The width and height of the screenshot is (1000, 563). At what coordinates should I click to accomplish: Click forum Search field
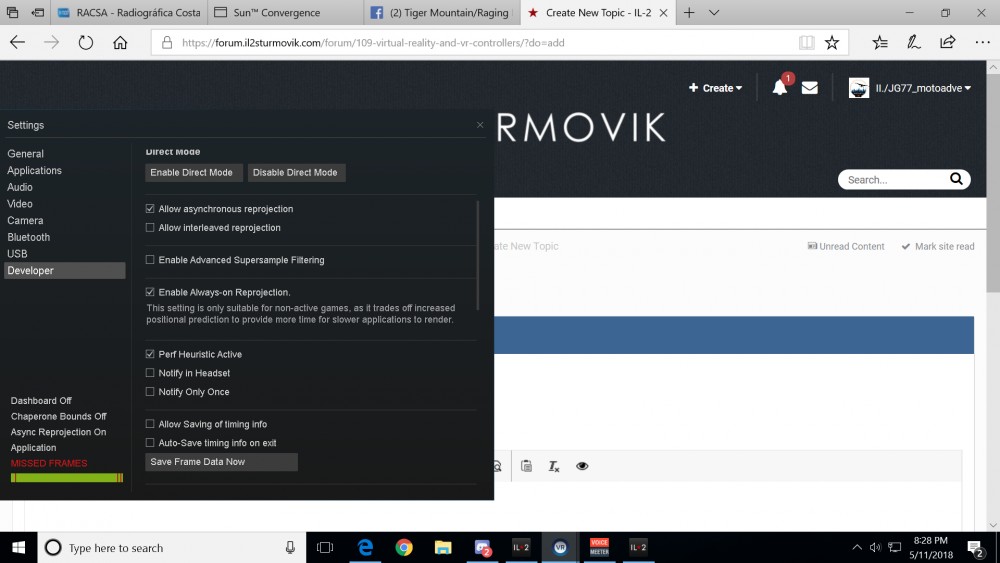coord(893,180)
